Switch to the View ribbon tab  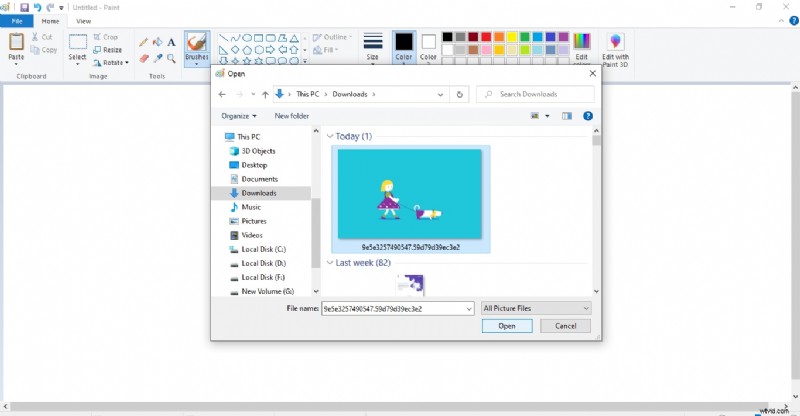click(x=83, y=21)
